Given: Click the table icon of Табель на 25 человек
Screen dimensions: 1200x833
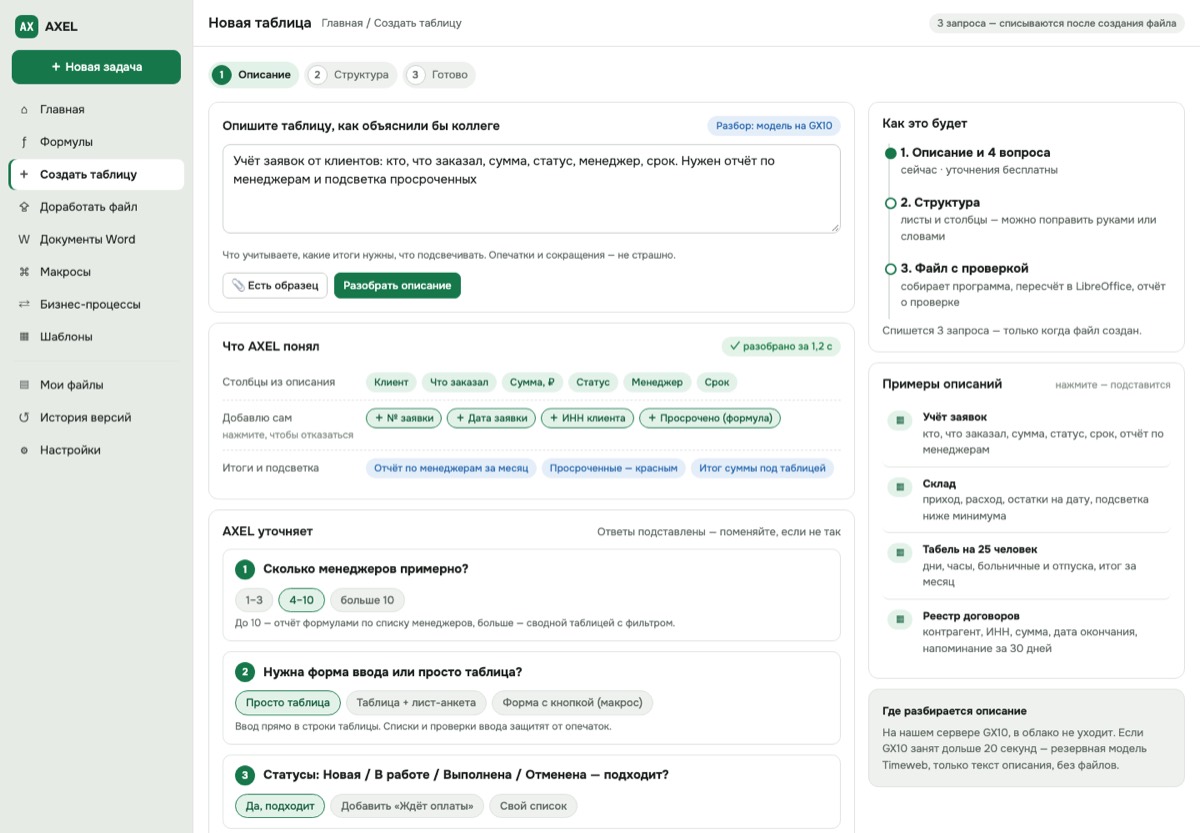Looking at the screenshot, I should pos(900,553).
